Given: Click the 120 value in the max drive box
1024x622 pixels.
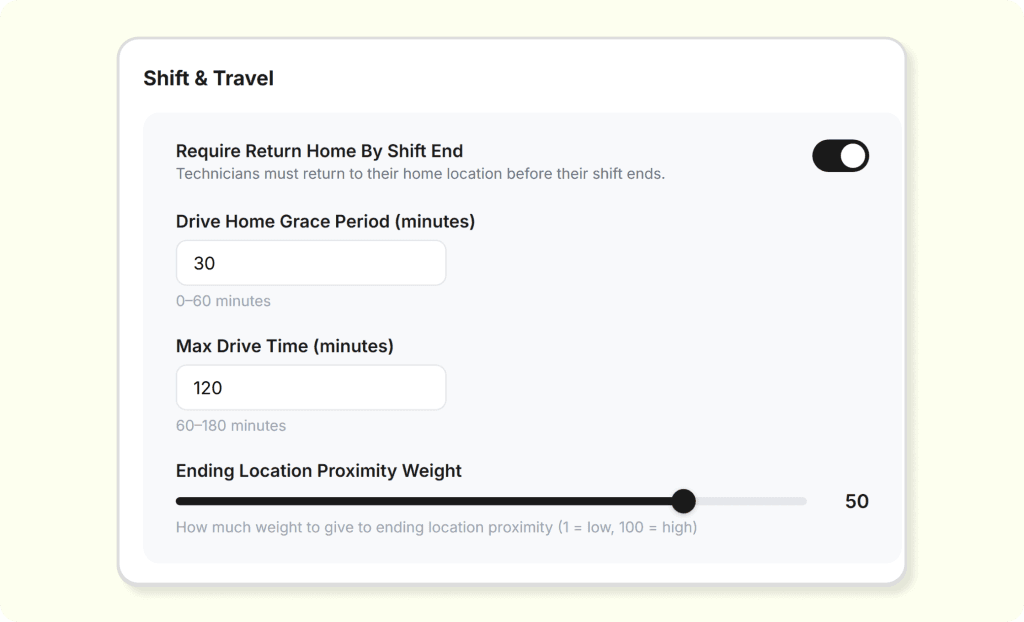Looking at the screenshot, I should point(208,388).
